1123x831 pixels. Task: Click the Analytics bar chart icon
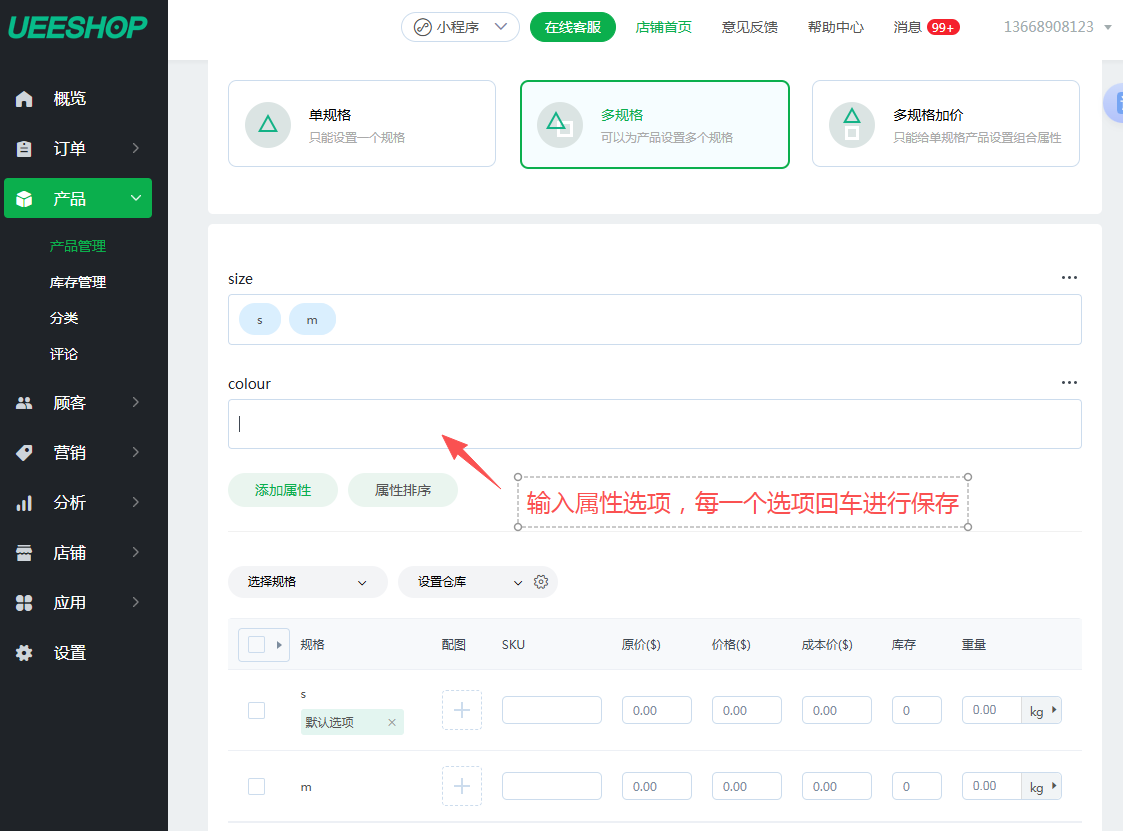click(x=25, y=503)
